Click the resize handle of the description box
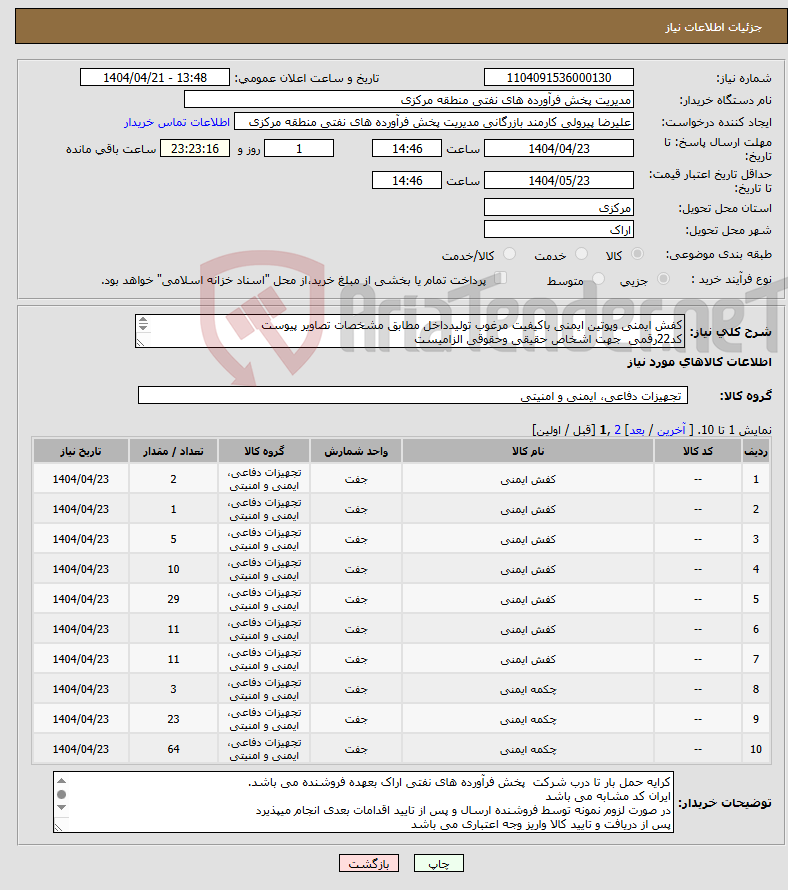 [140, 342]
